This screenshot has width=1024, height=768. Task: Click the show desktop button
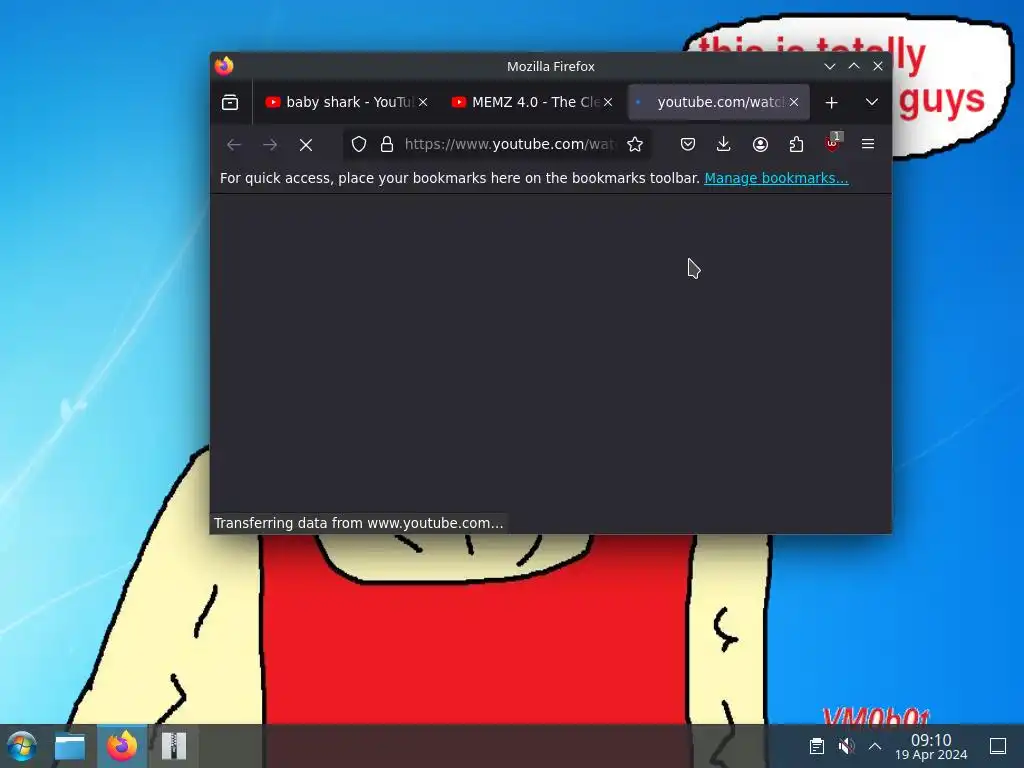[998, 746]
